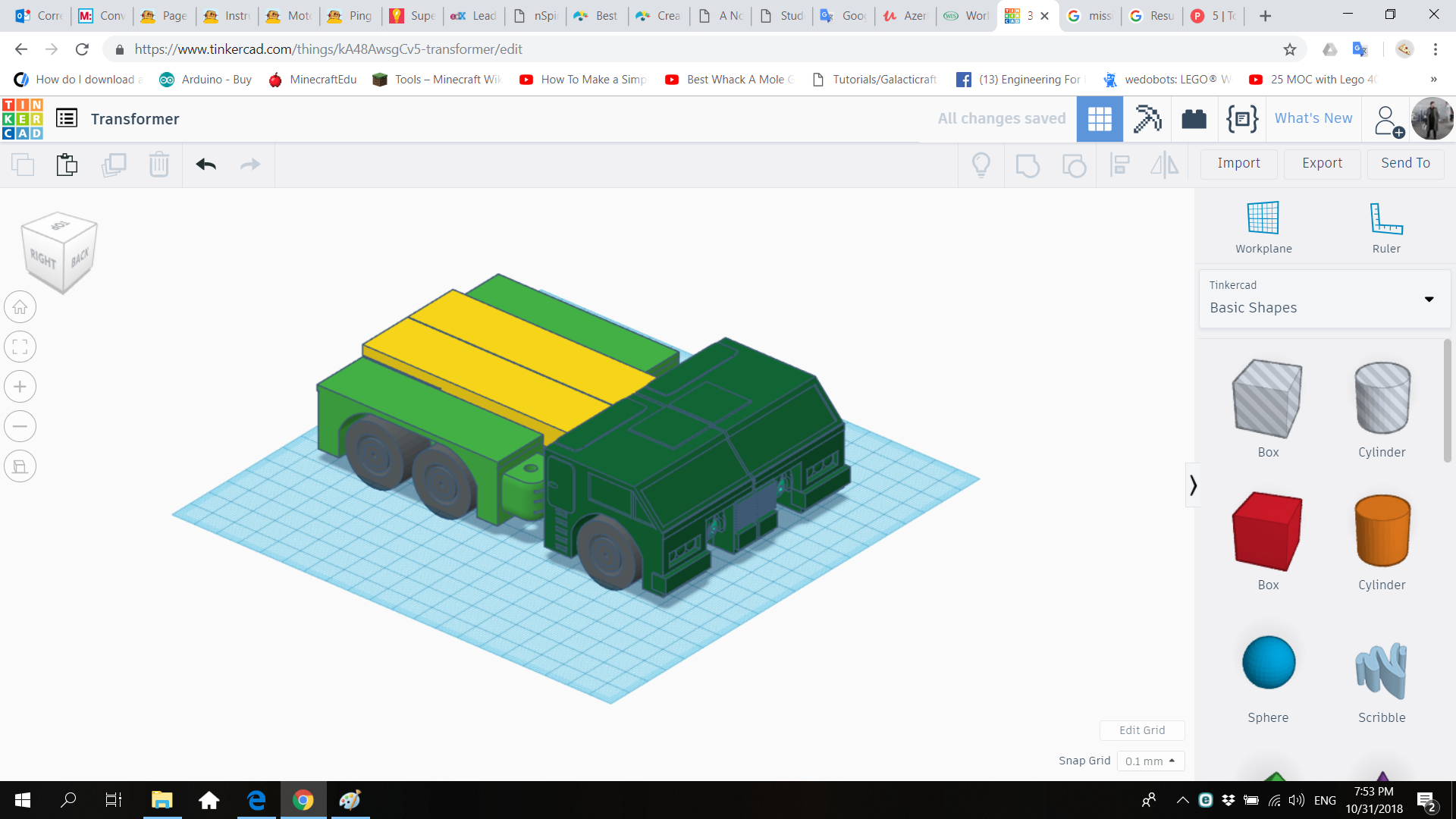Open the Codeblocks editor
This screenshot has width=1456, height=819.
pyautogui.click(x=1241, y=118)
